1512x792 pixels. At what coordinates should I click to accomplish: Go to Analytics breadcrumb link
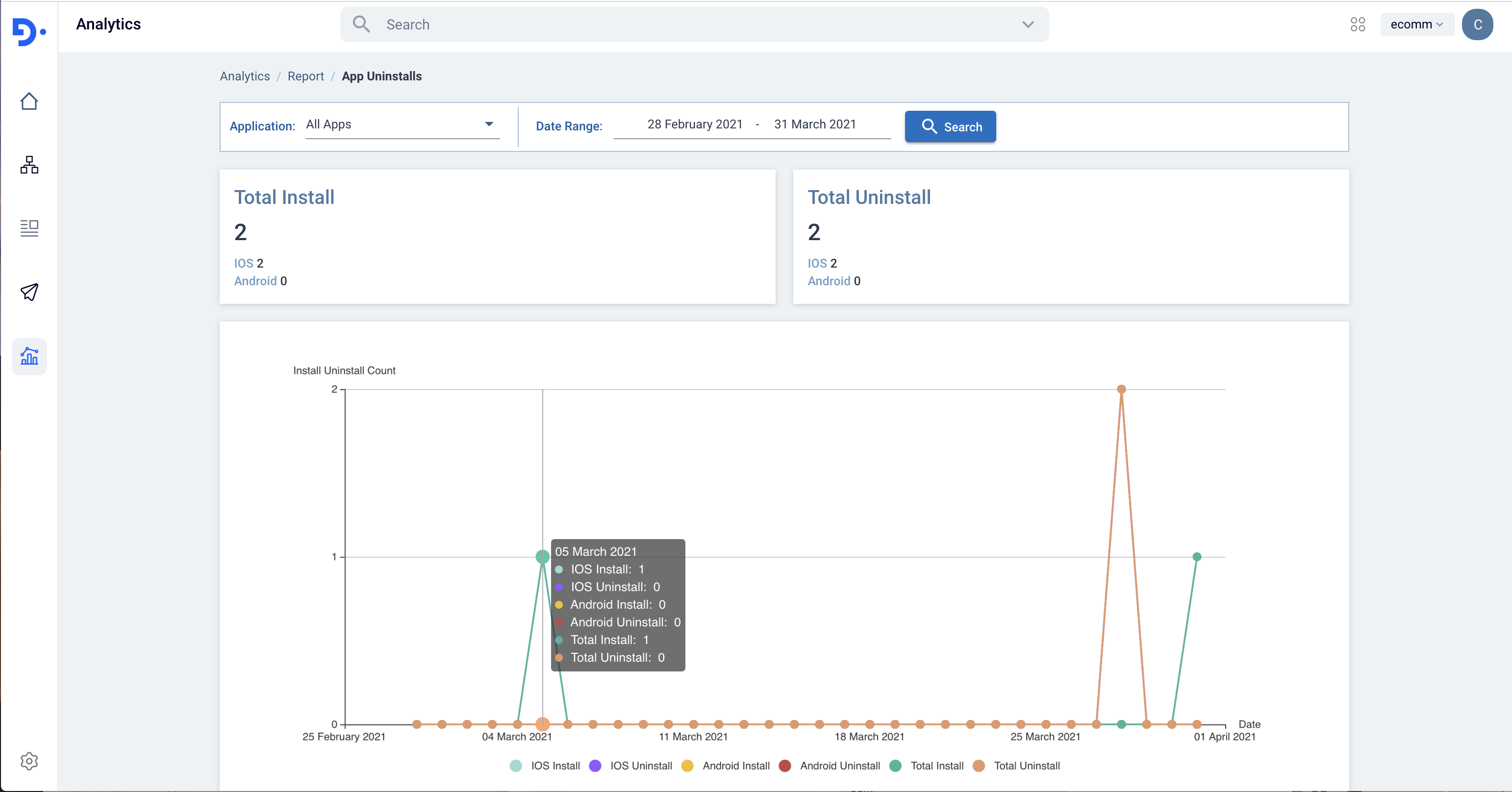pos(245,76)
